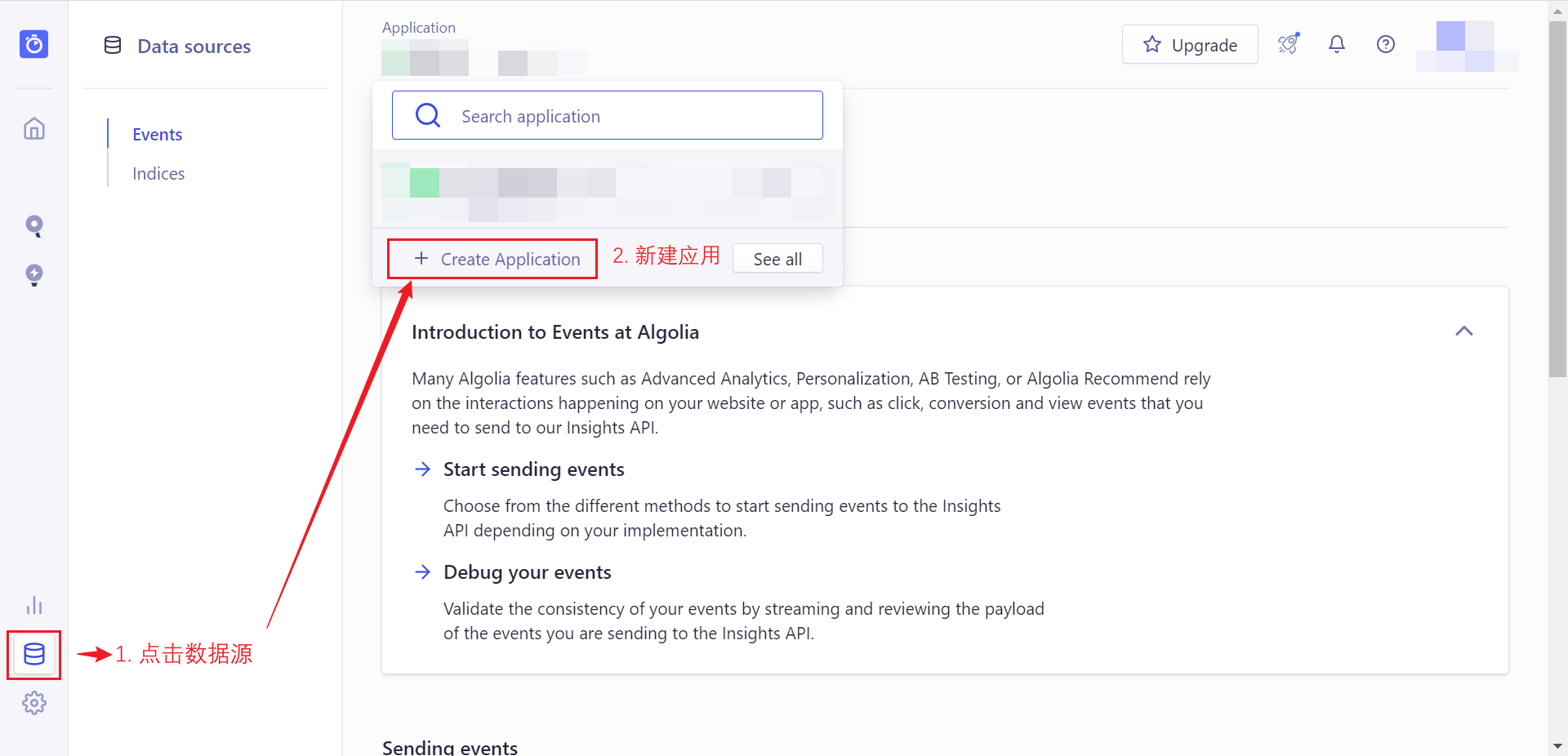Click the rocket icon in header
The image size is (1568, 756).
click(1288, 44)
